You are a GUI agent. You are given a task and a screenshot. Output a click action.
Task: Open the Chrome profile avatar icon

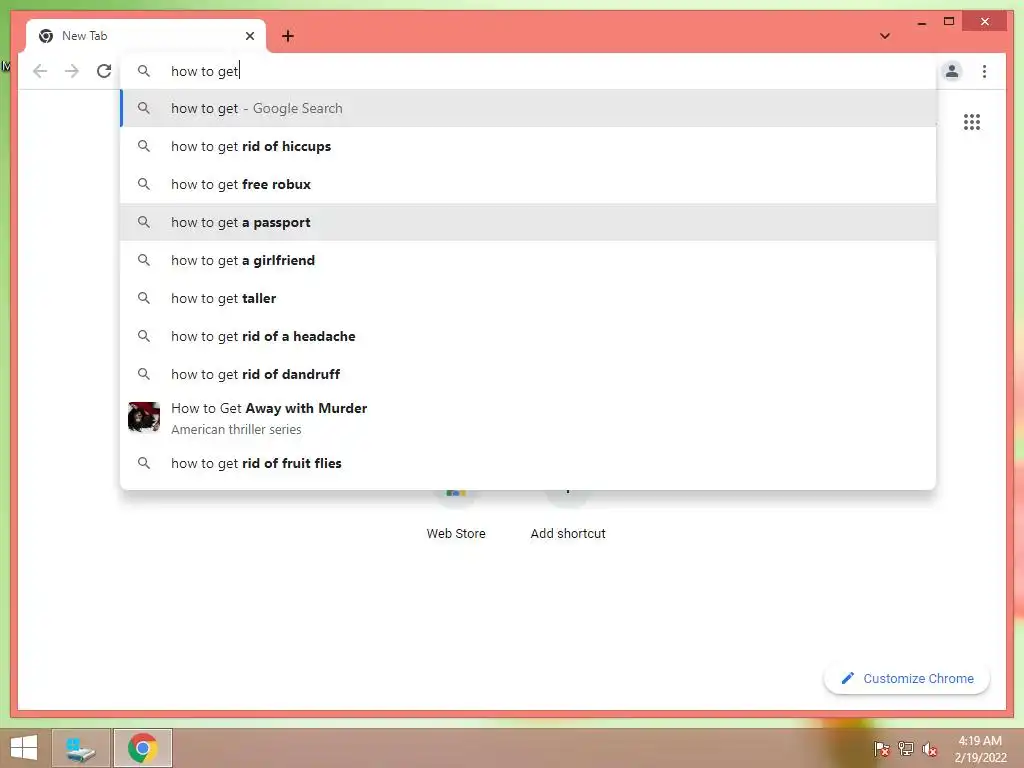952,71
